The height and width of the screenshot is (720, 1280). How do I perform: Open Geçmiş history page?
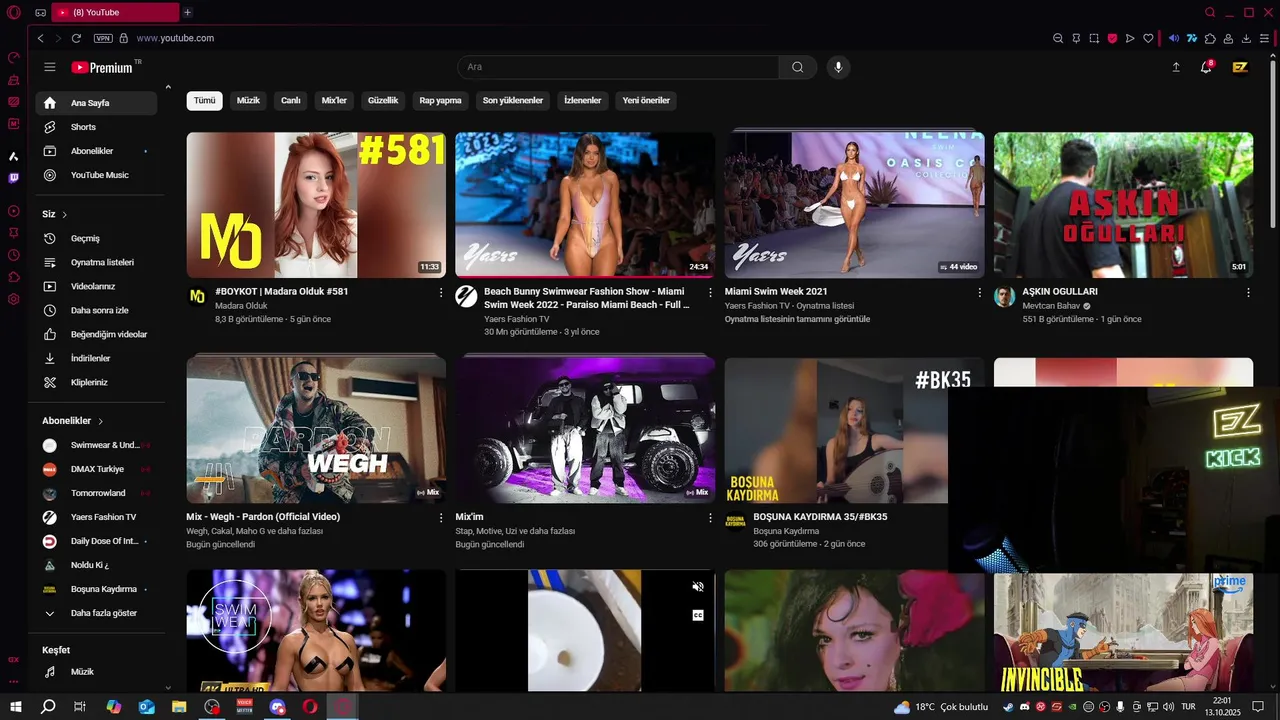[96, 239]
